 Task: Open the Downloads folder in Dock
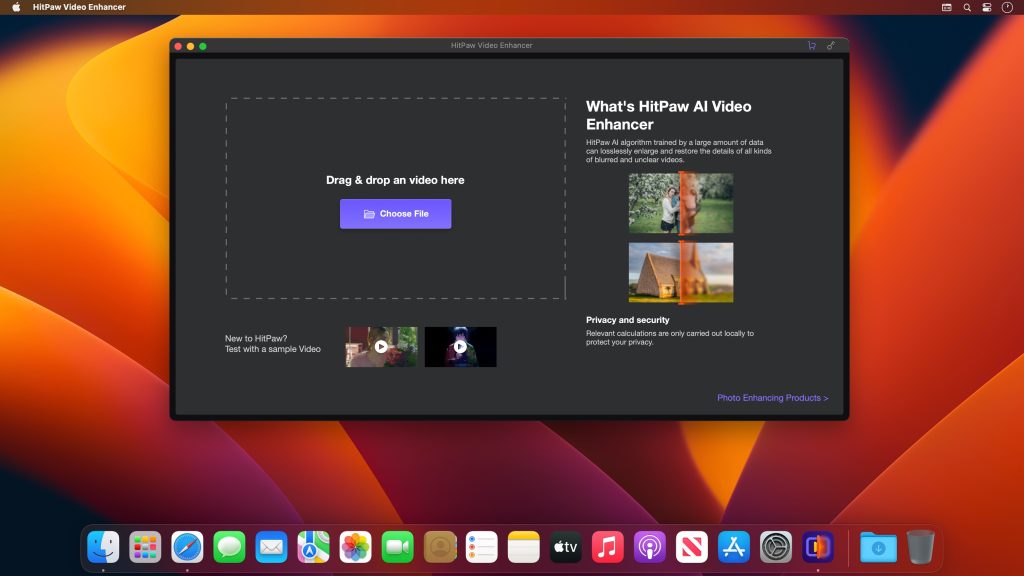tap(877, 547)
